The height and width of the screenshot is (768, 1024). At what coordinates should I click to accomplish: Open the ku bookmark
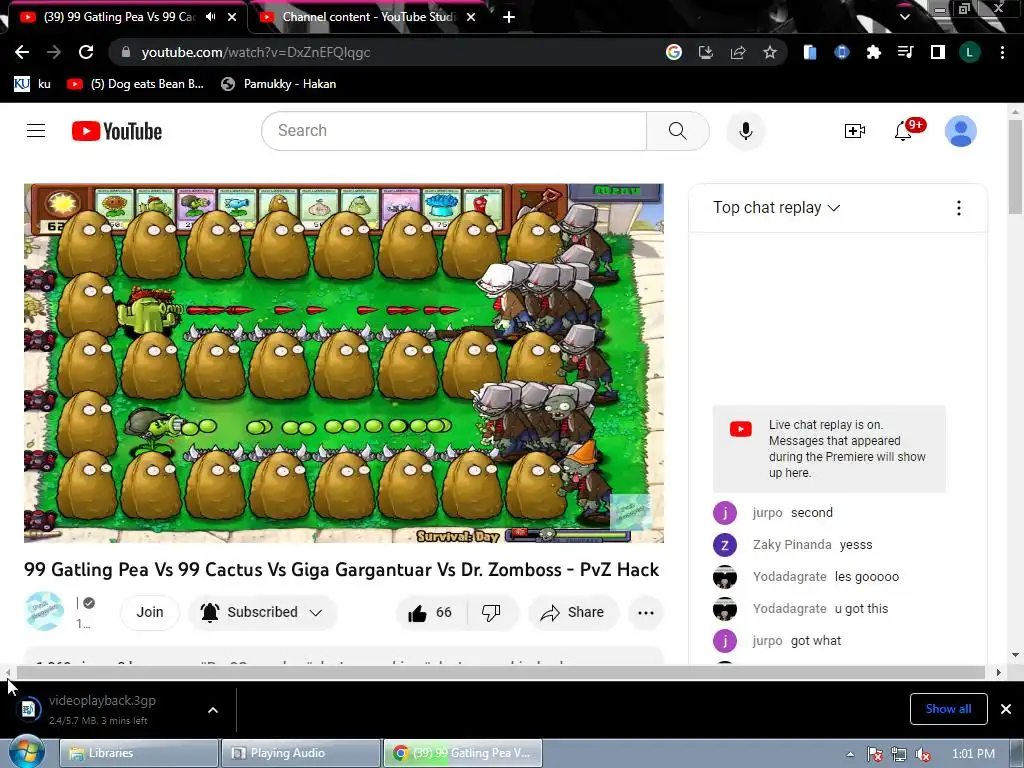[33, 84]
